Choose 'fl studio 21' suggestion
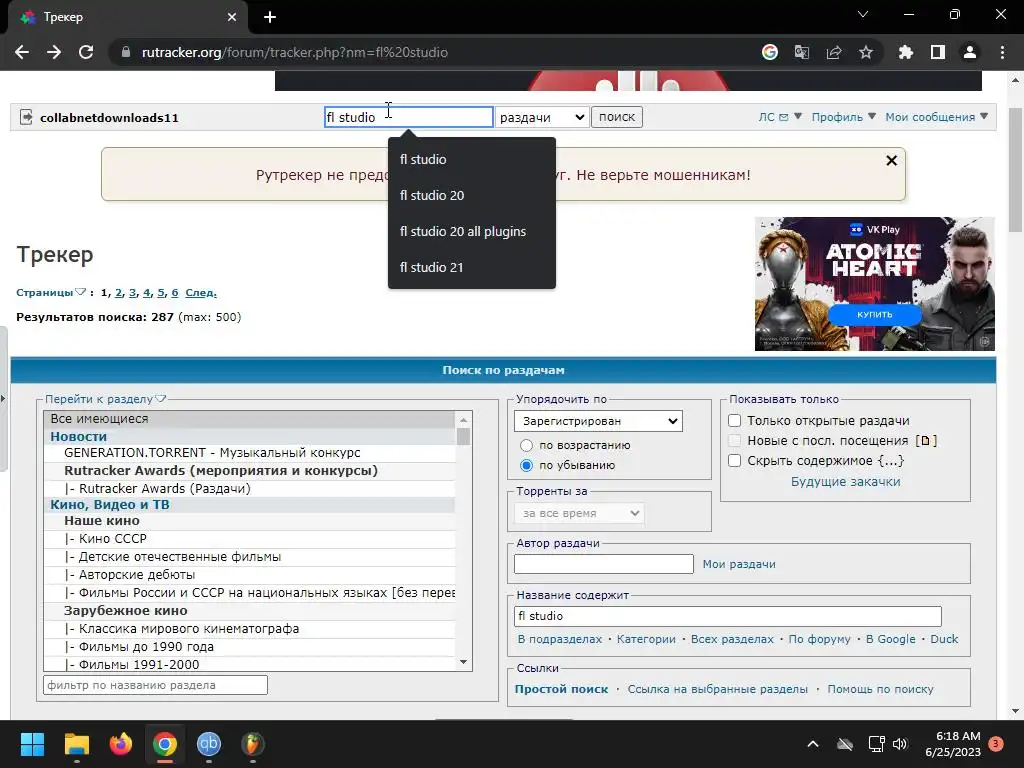This screenshot has width=1024, height=768. tap(472, 267)
